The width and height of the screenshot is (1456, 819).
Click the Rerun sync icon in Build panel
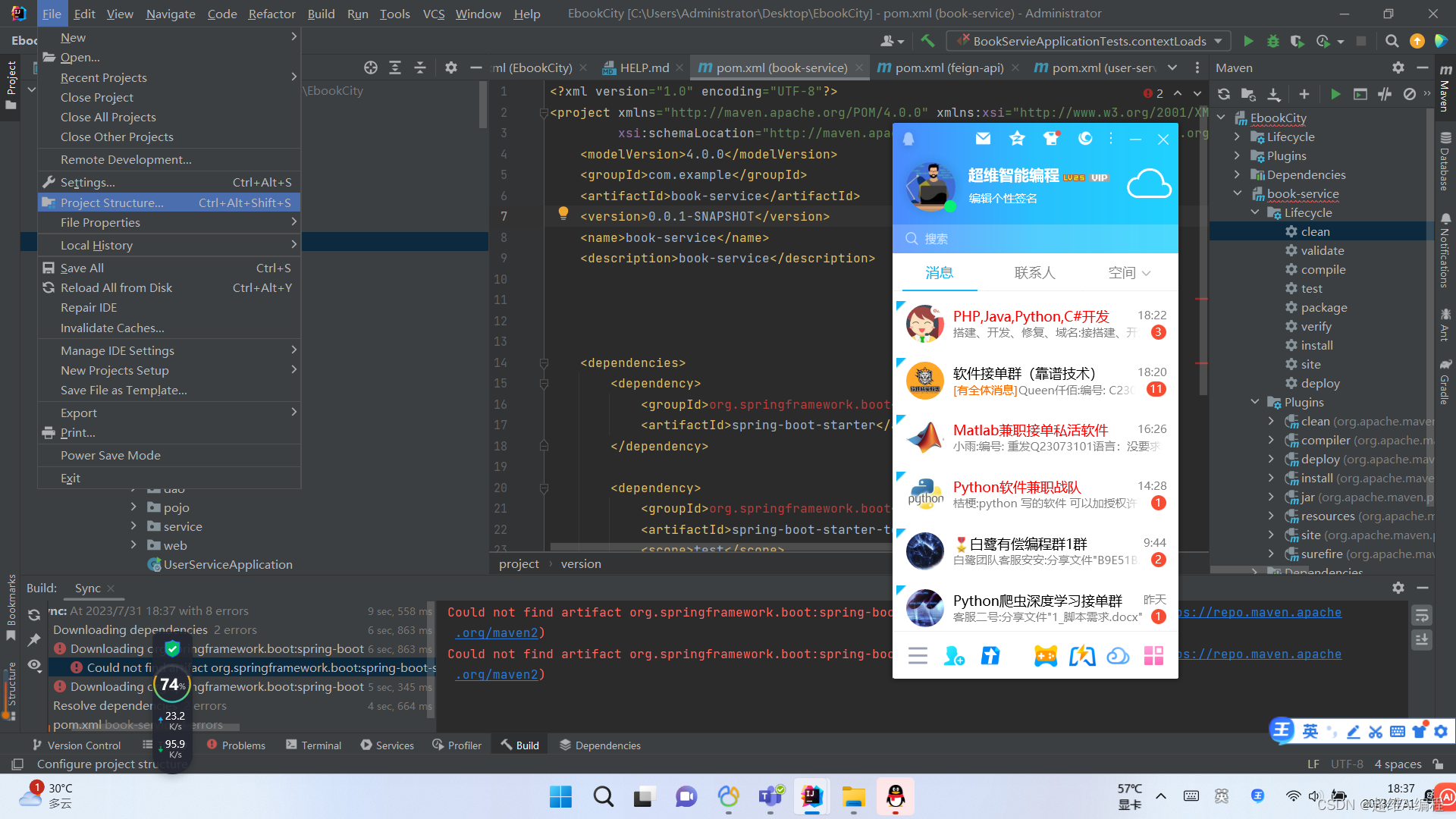[x=34, y=615]
